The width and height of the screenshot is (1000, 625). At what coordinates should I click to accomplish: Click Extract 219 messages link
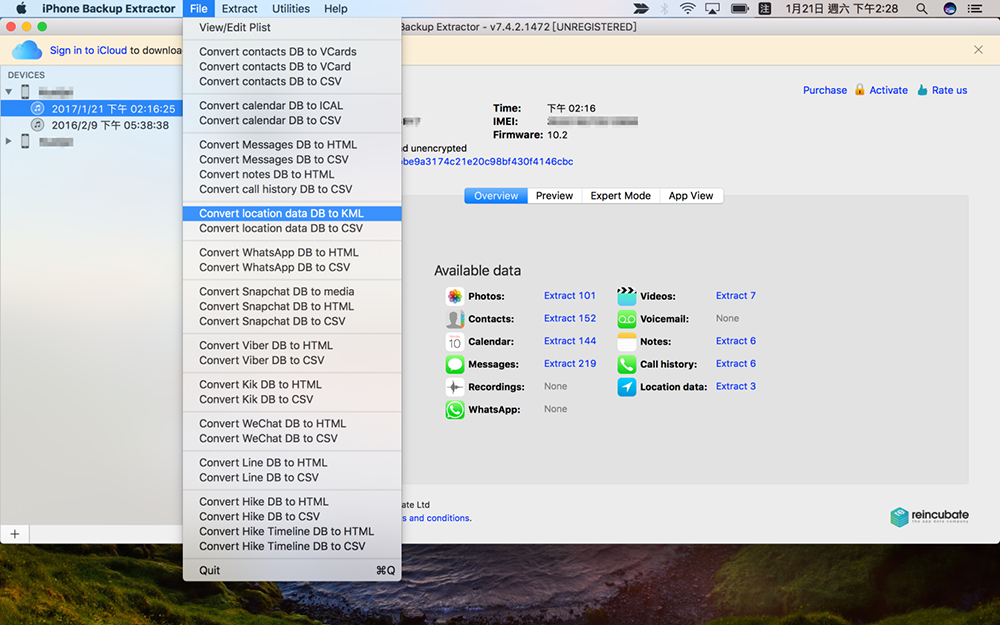[x=570, y=364]
